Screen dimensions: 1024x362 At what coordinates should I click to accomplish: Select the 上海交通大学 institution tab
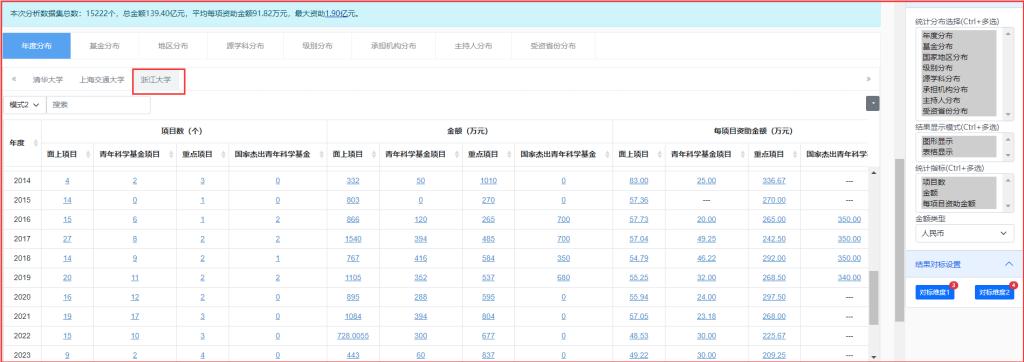point(102,80)
